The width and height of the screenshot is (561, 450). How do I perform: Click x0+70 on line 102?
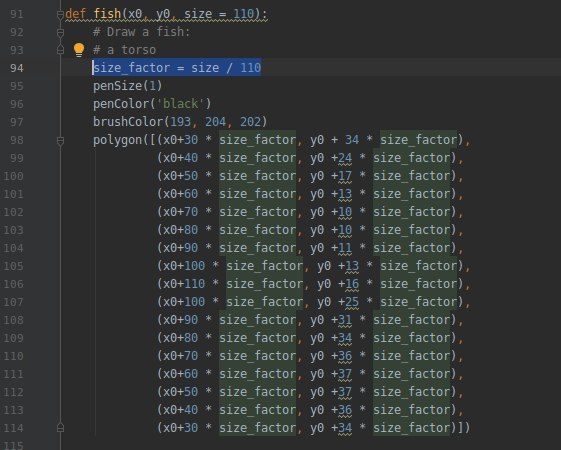point(180,212)
